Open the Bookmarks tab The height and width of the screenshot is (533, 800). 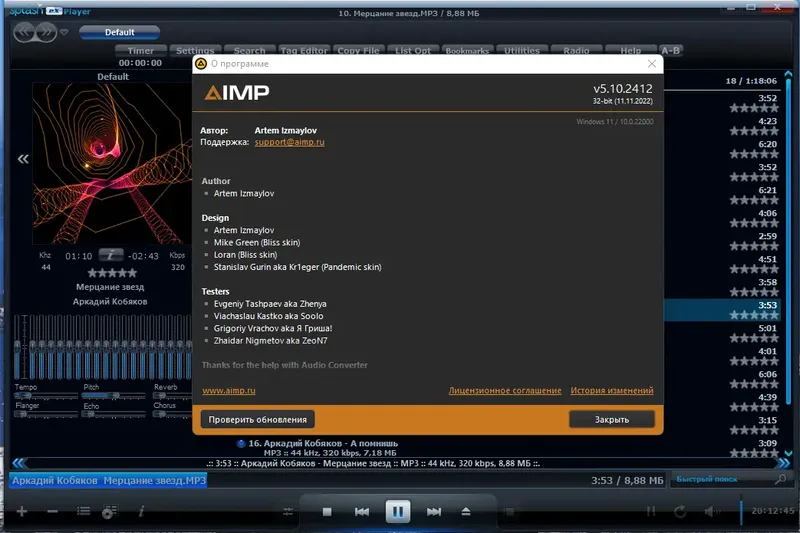467,50
